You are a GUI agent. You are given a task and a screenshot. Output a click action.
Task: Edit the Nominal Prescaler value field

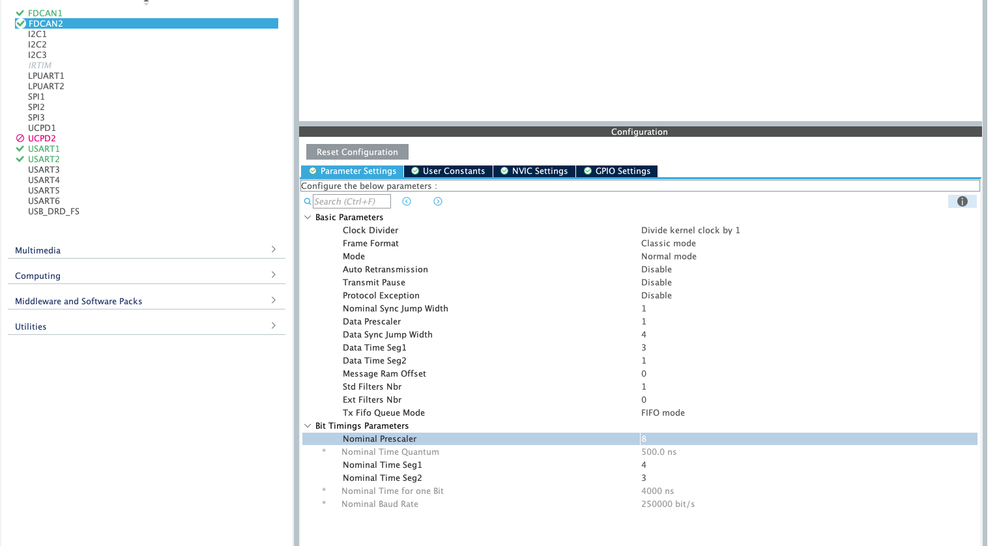point(808,439)
